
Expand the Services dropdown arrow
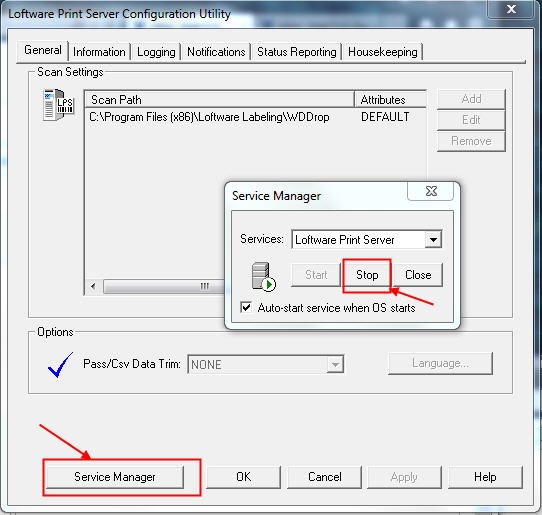(433, 239)
